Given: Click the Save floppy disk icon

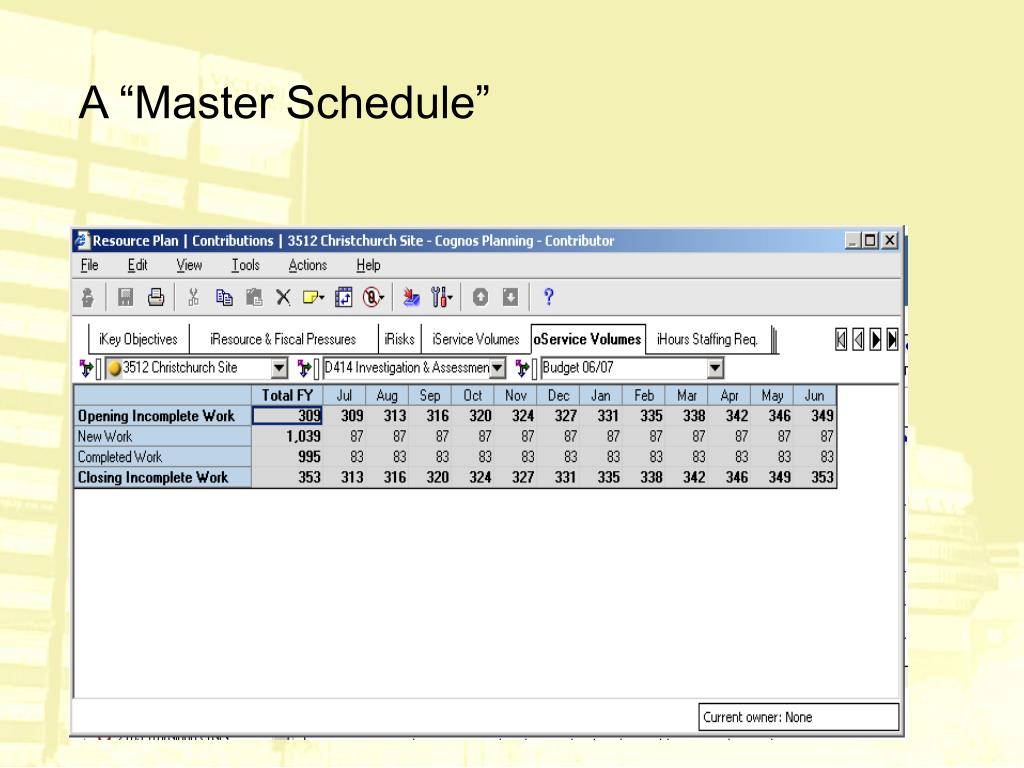Looking at the screenshot, I should [x=125, y=298].
